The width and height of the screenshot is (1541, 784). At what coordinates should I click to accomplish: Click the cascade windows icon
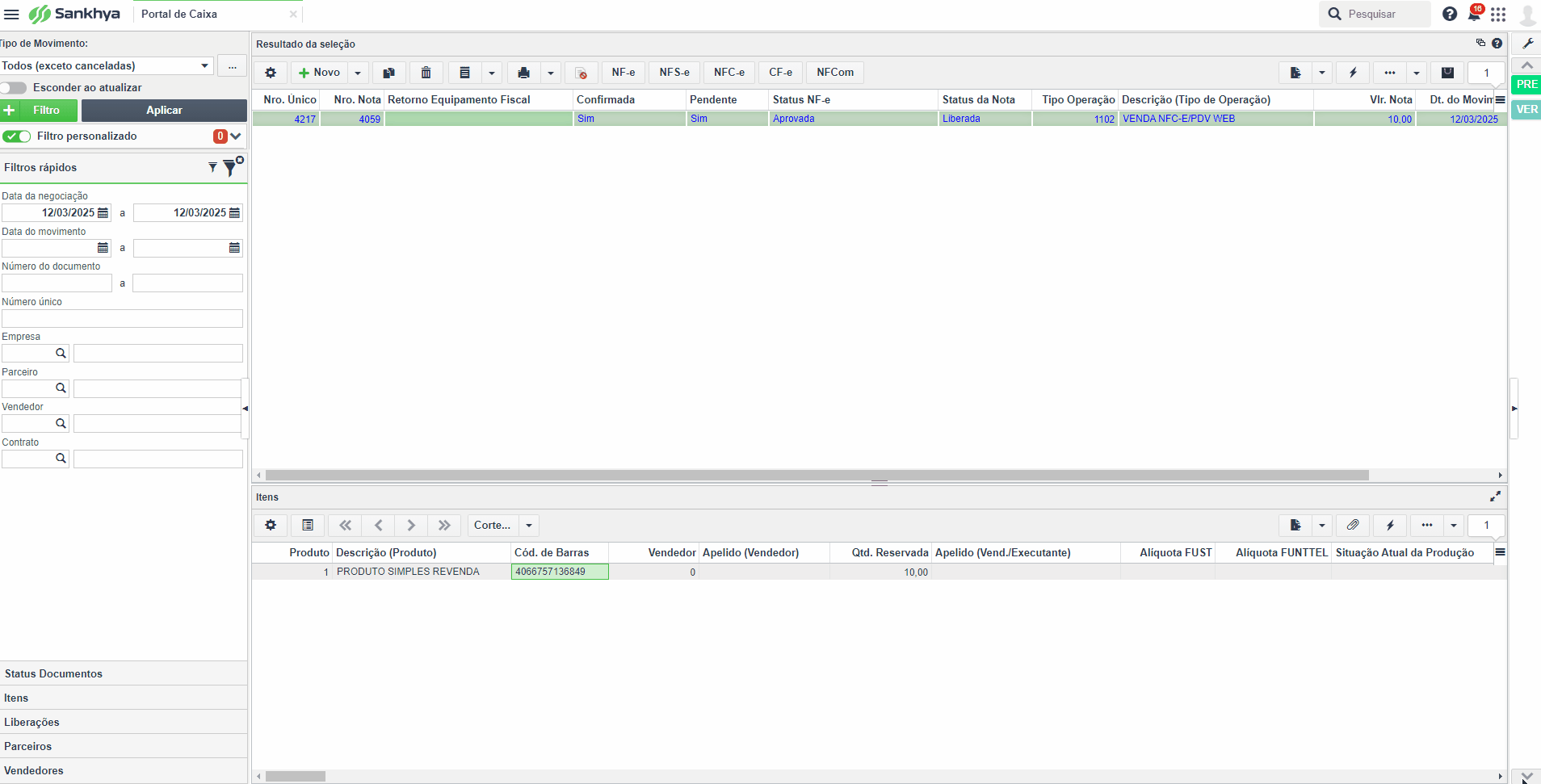point(1480,43)
